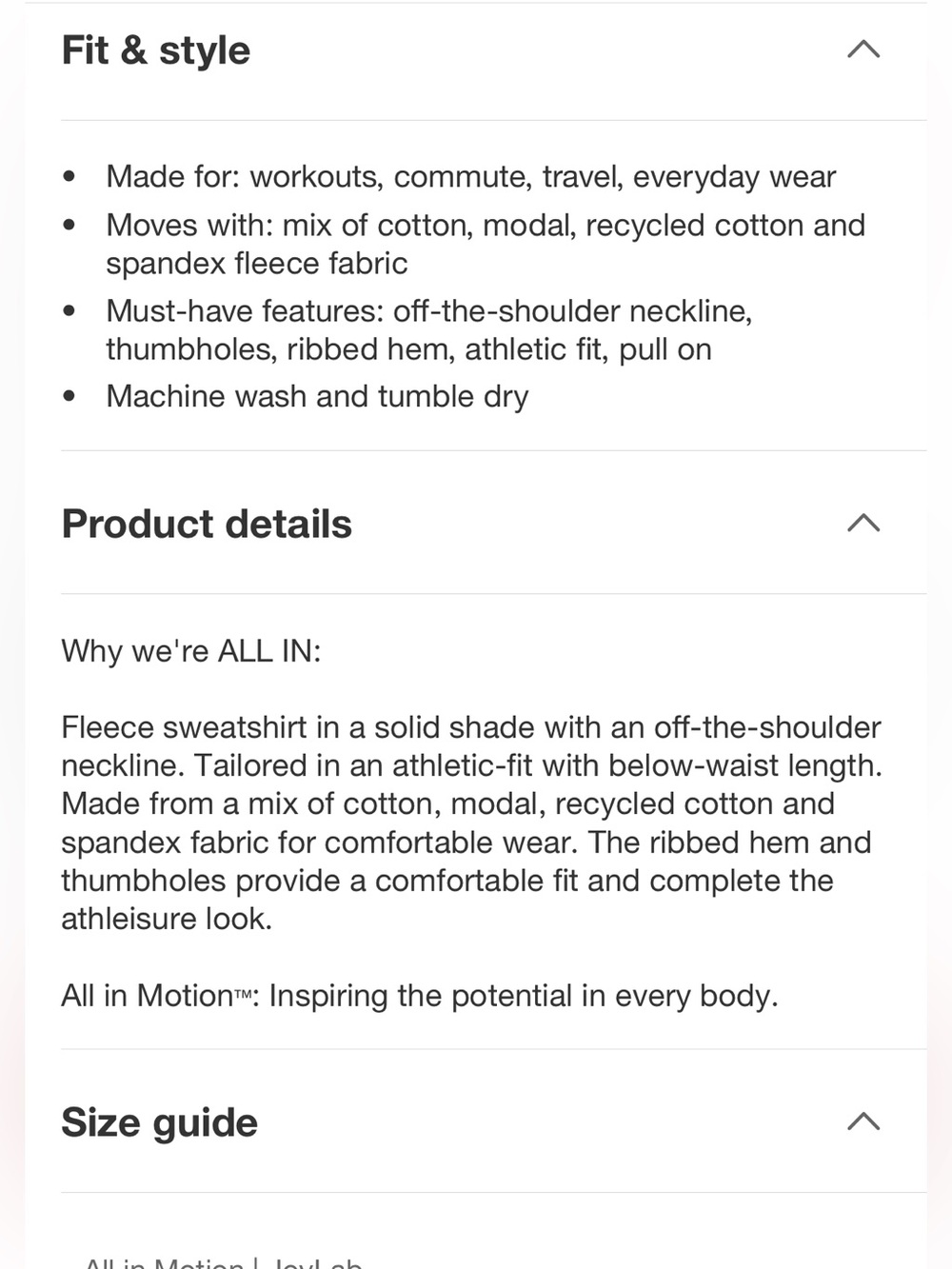Select the 'Machine wash and tumble dry' bullet
Viewport: 952px width, 1269px height.
(x=317, y=396)
